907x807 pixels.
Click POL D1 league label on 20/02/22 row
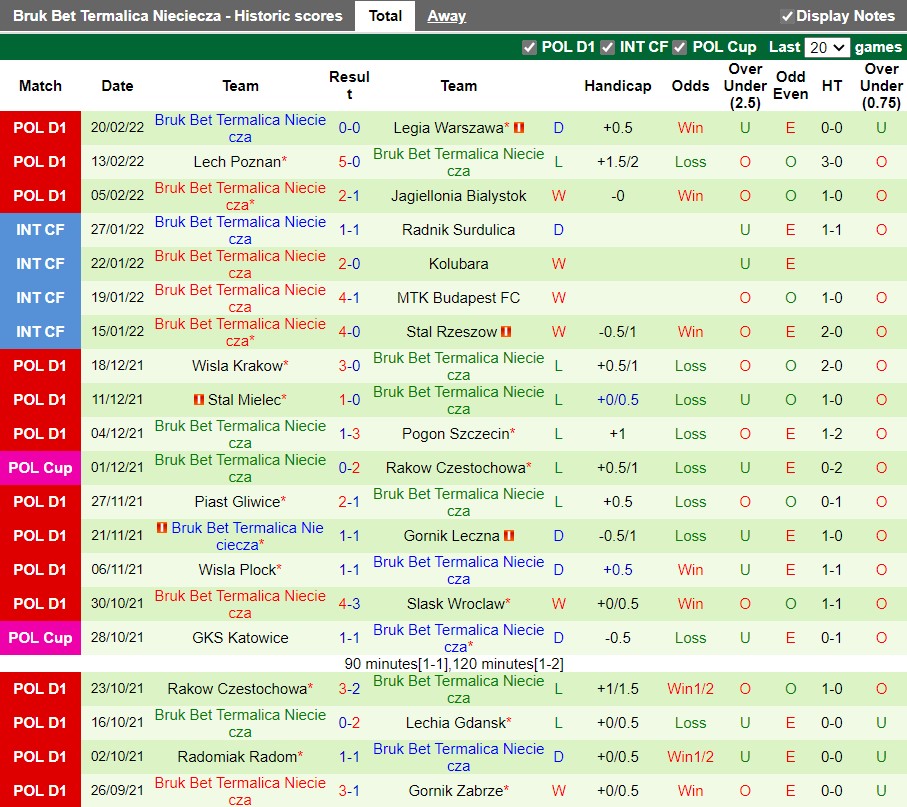40,128
